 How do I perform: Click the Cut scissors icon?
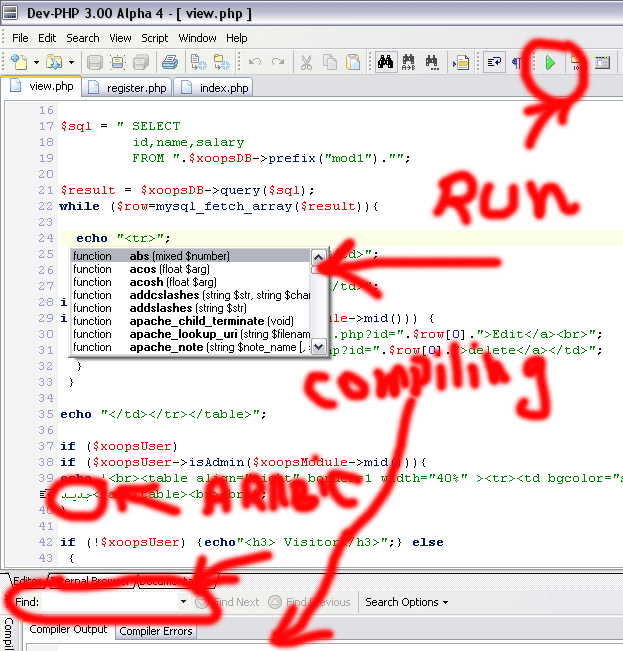pyautogui.click(x=306, y=63)
